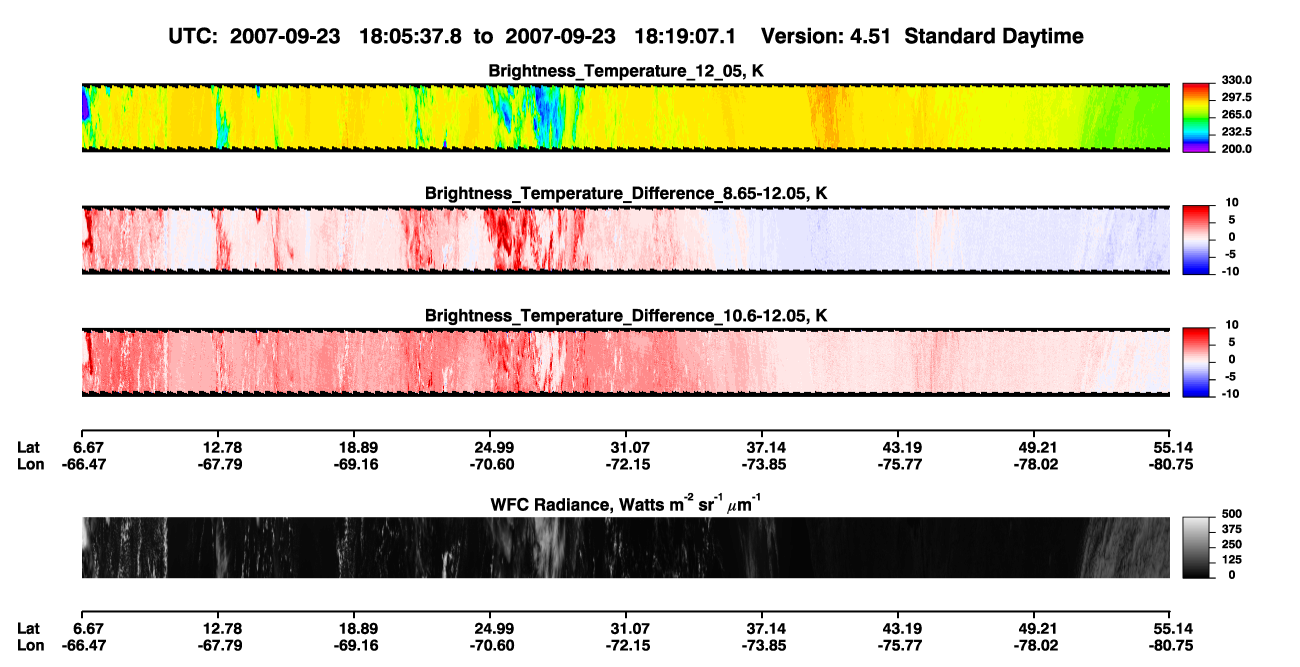The width and height of the screenshot is (1300, 667).
Task: Click the grayscale WFC Radiance colorbar
Action: click(x=1197, y=547)
